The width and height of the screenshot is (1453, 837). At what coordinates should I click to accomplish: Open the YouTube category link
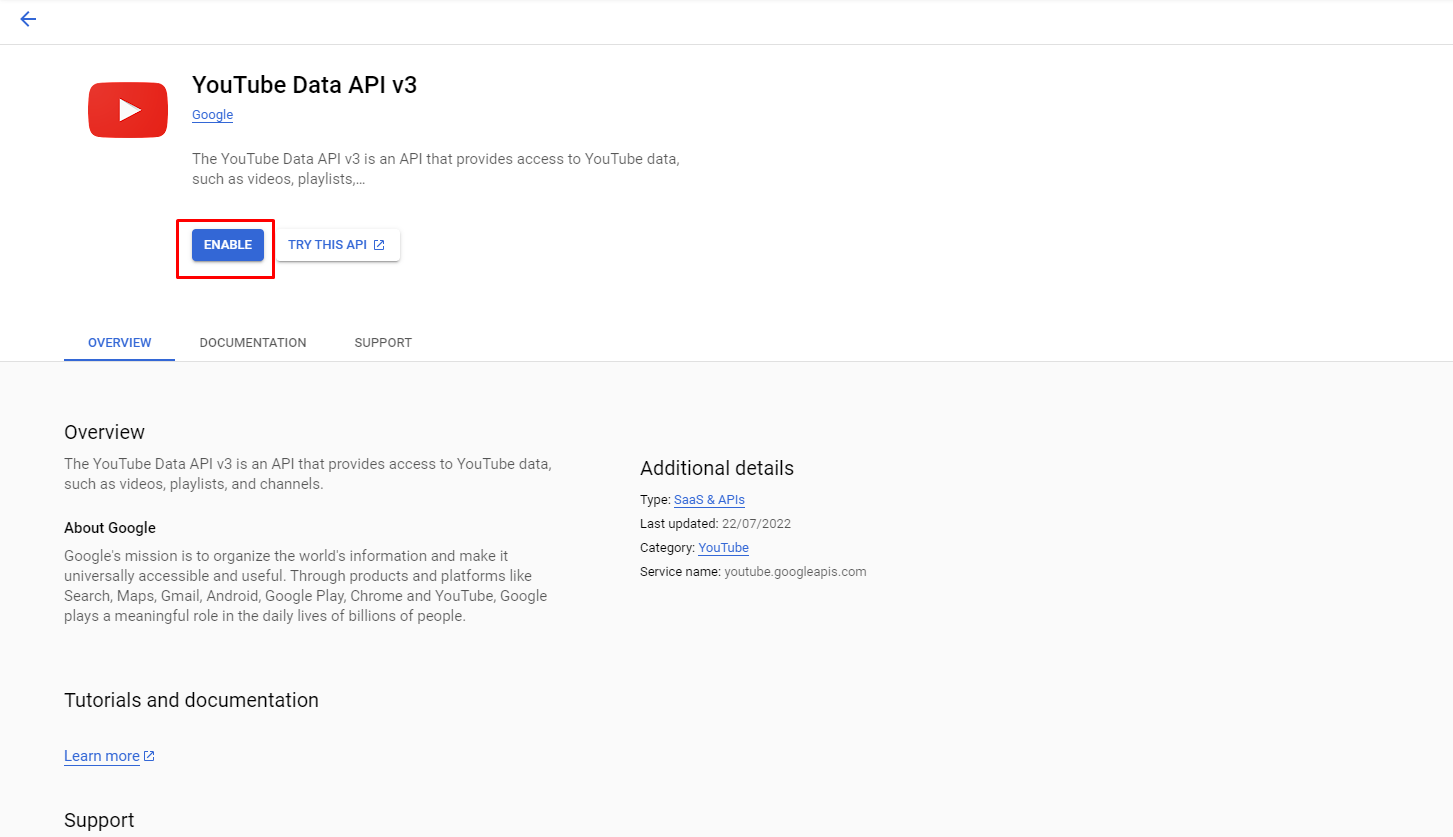click(723, 548)
